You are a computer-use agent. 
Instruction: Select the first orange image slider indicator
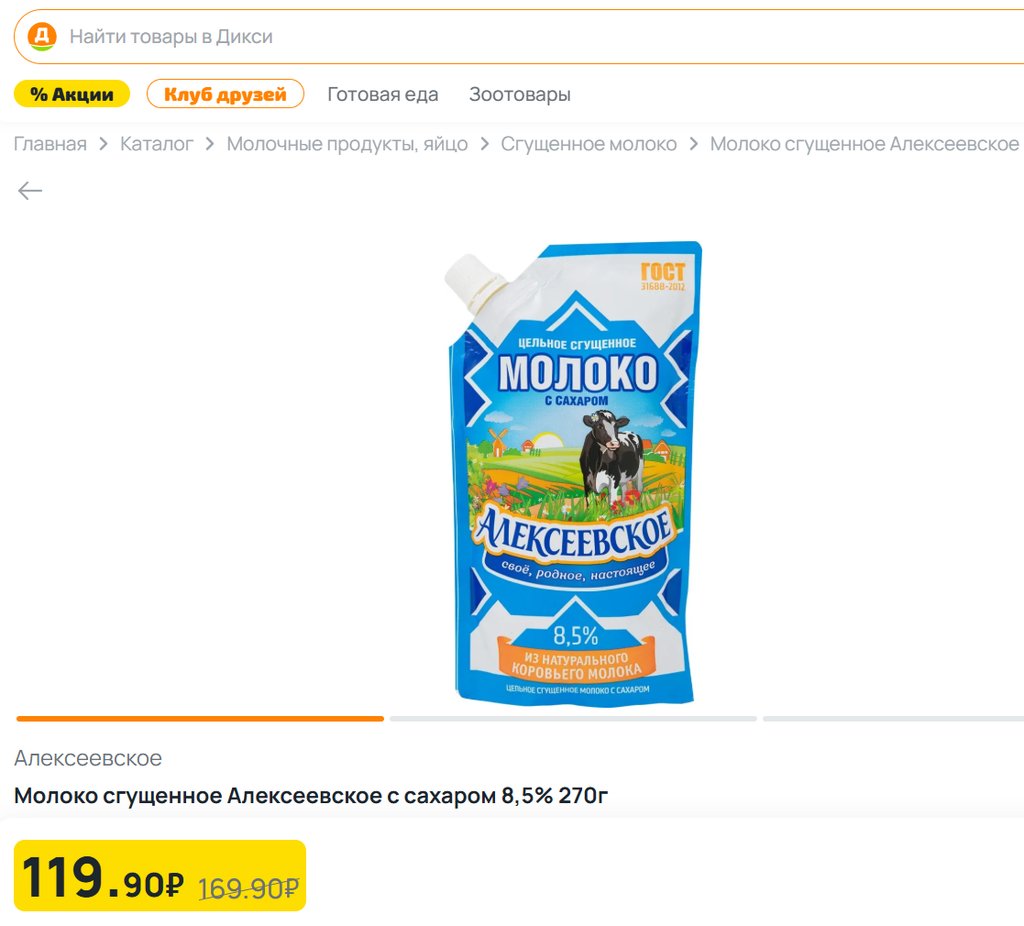[200, 718]
